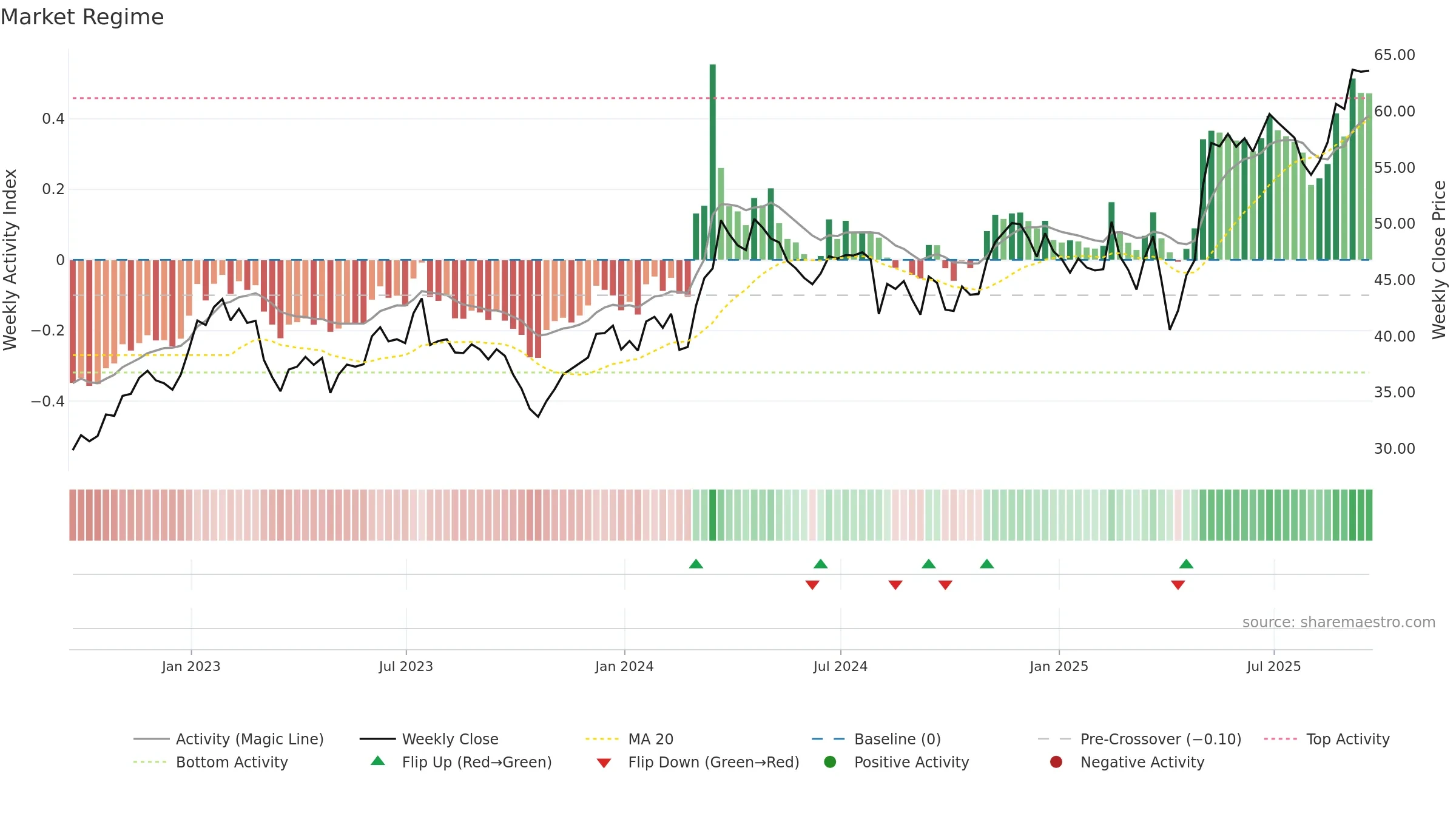The image size is (1456, 819).
Task: Click the Bottom Activity legend entry
Action: (211, 762)
